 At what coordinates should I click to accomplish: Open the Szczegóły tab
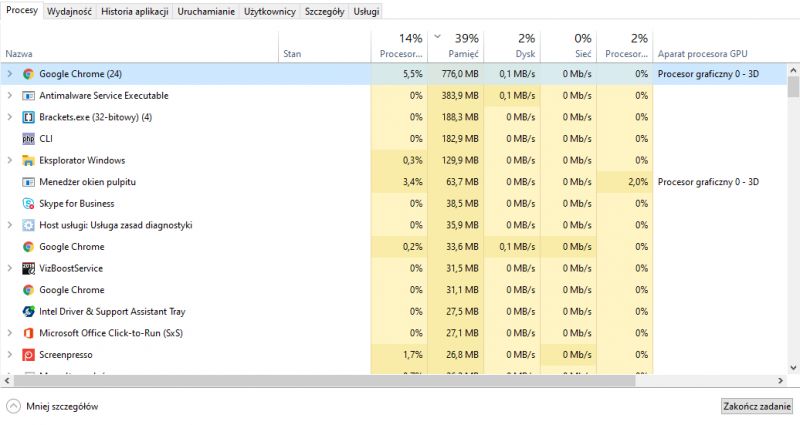click(324, 11)
